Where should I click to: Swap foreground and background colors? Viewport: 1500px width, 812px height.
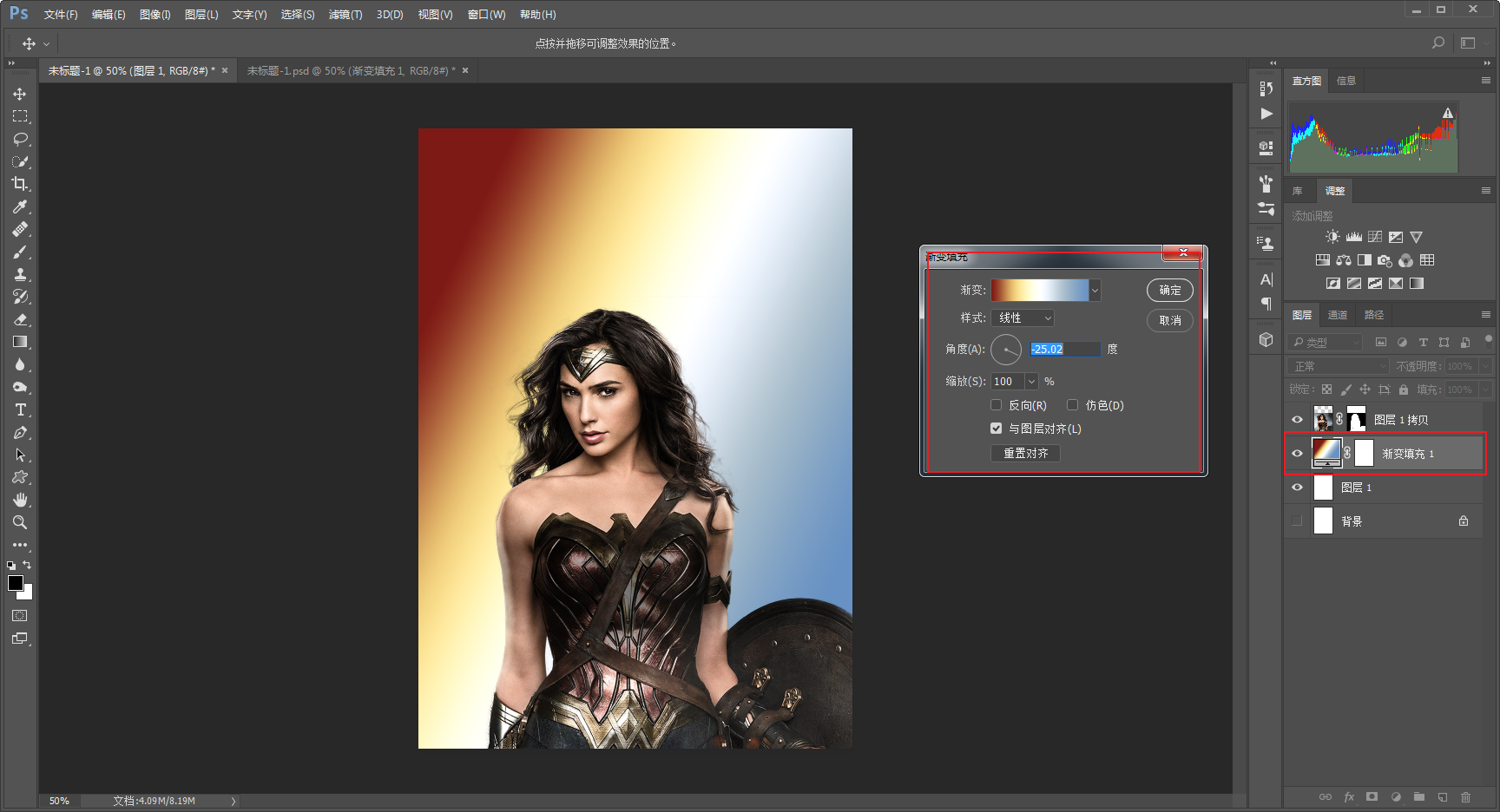click(x=27, y=565)
